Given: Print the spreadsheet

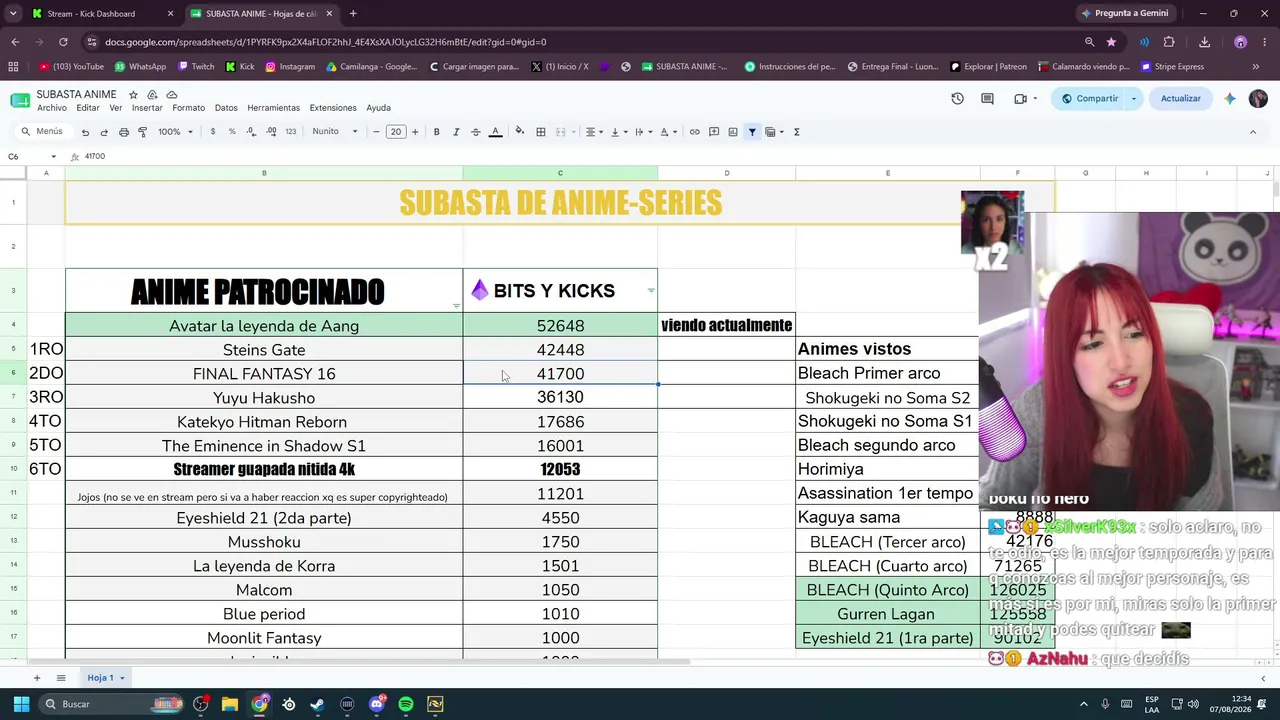Looking at the screenshot, I should pyautogui.click(x=124, y=132).
